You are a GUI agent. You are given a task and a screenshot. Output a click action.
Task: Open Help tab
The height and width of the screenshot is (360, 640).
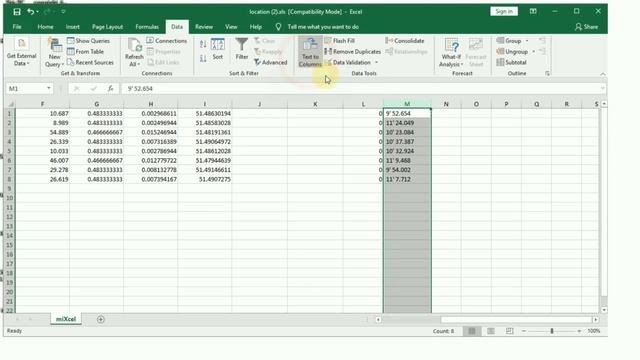[x=256, y=27]
